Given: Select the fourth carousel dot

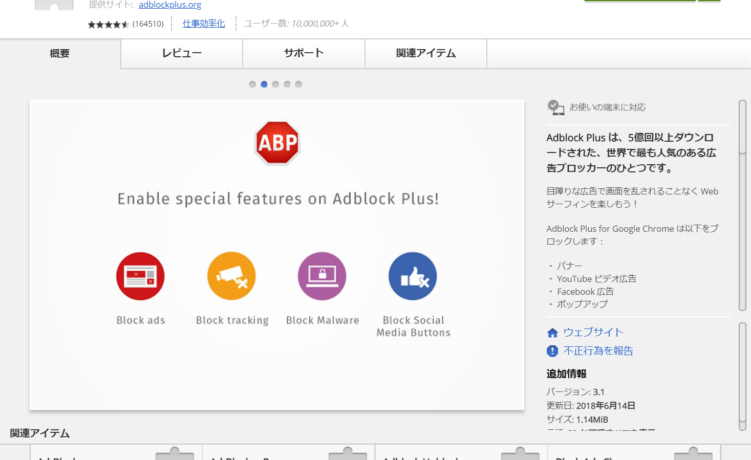Looking at the screenshot, I should click(x=287, y=84).
